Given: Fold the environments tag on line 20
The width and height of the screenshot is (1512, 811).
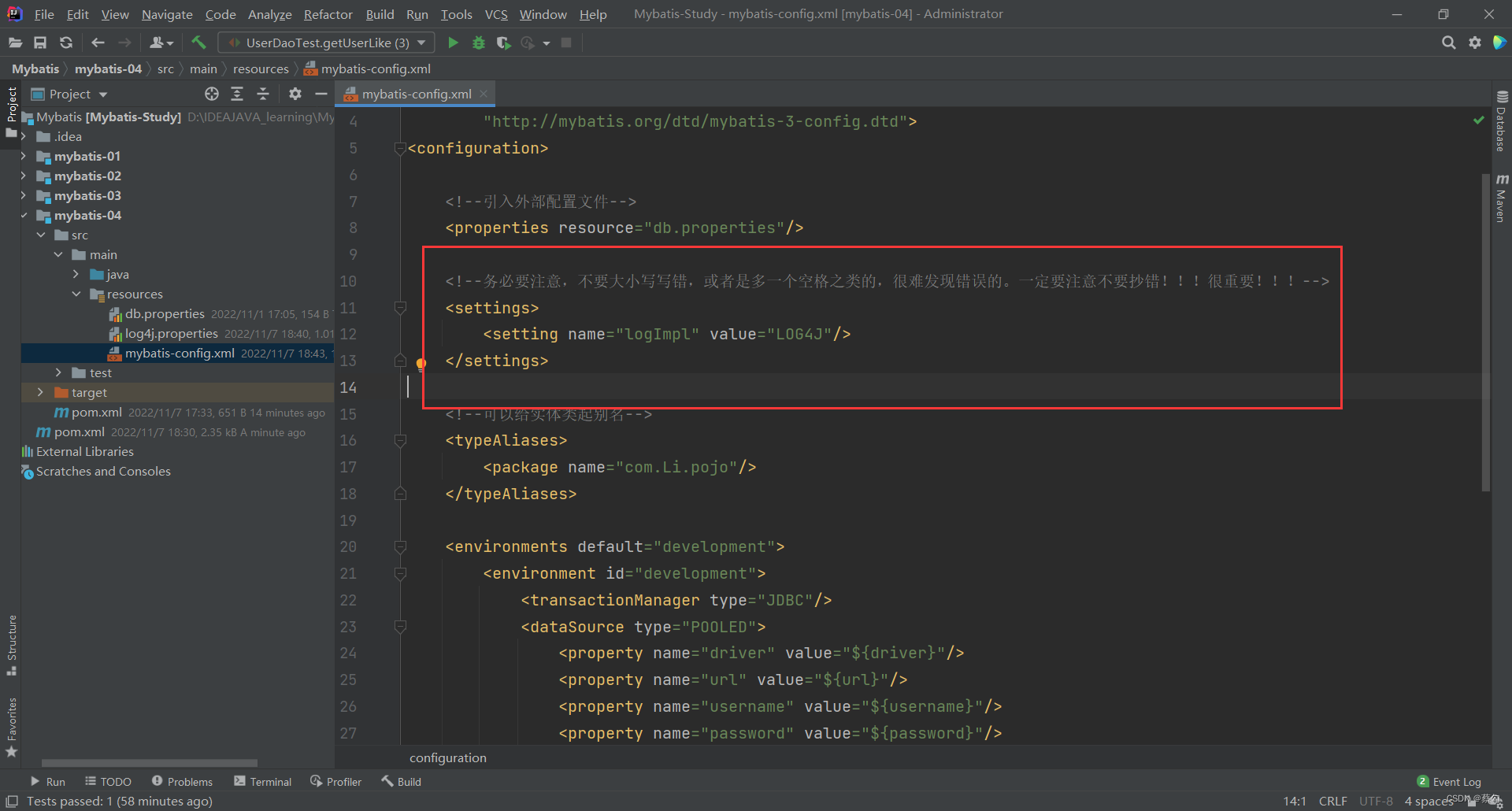Looking at the screenshot, I should click(400, 546).
